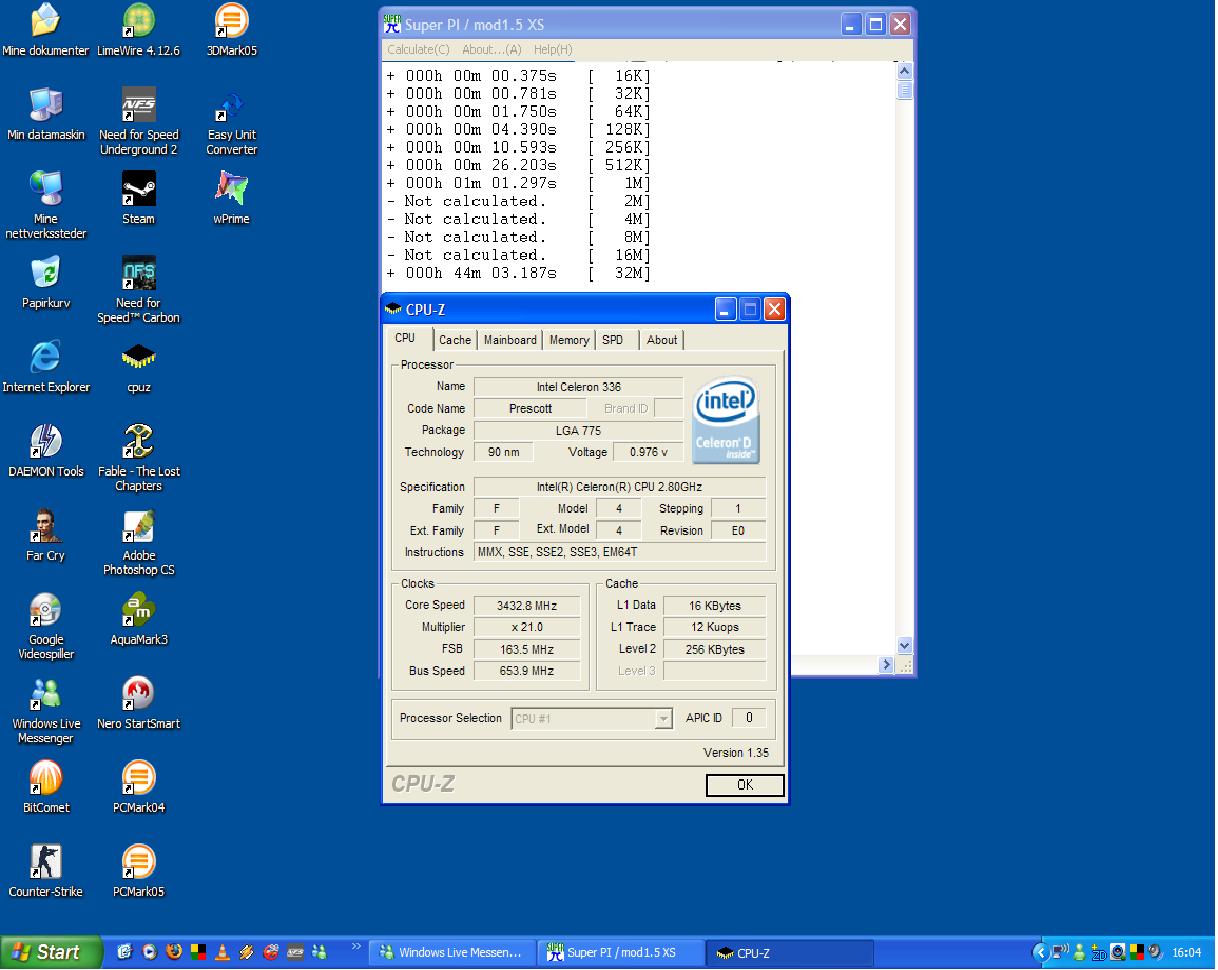This screenshot has height=970, width=1218.
Task: Click OK button in CPU-Z
Action: point(745,785)
